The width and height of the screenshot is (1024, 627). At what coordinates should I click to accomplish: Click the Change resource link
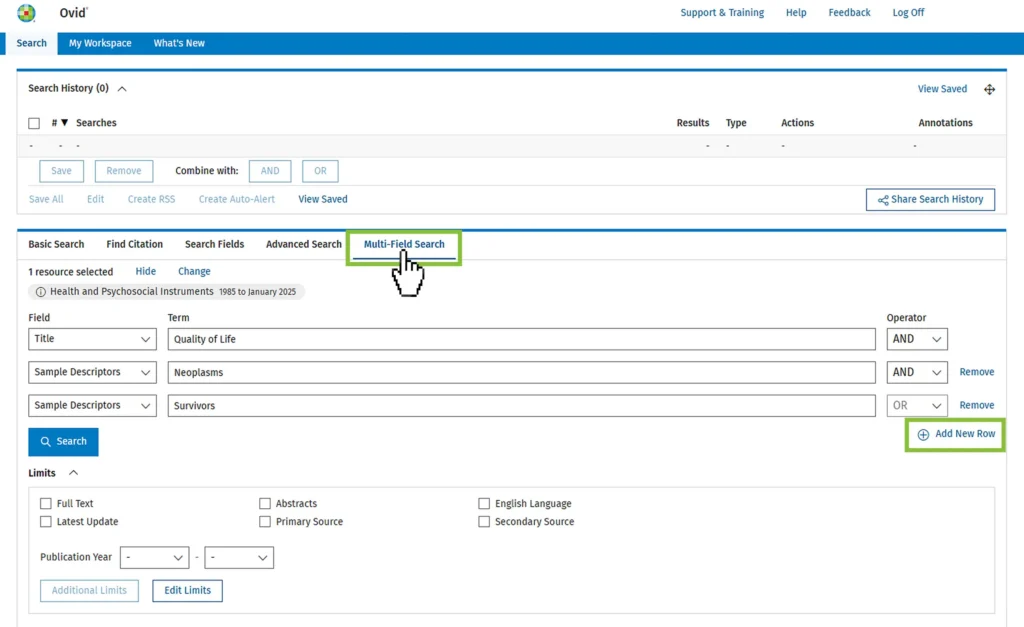[x=194, y=271]
